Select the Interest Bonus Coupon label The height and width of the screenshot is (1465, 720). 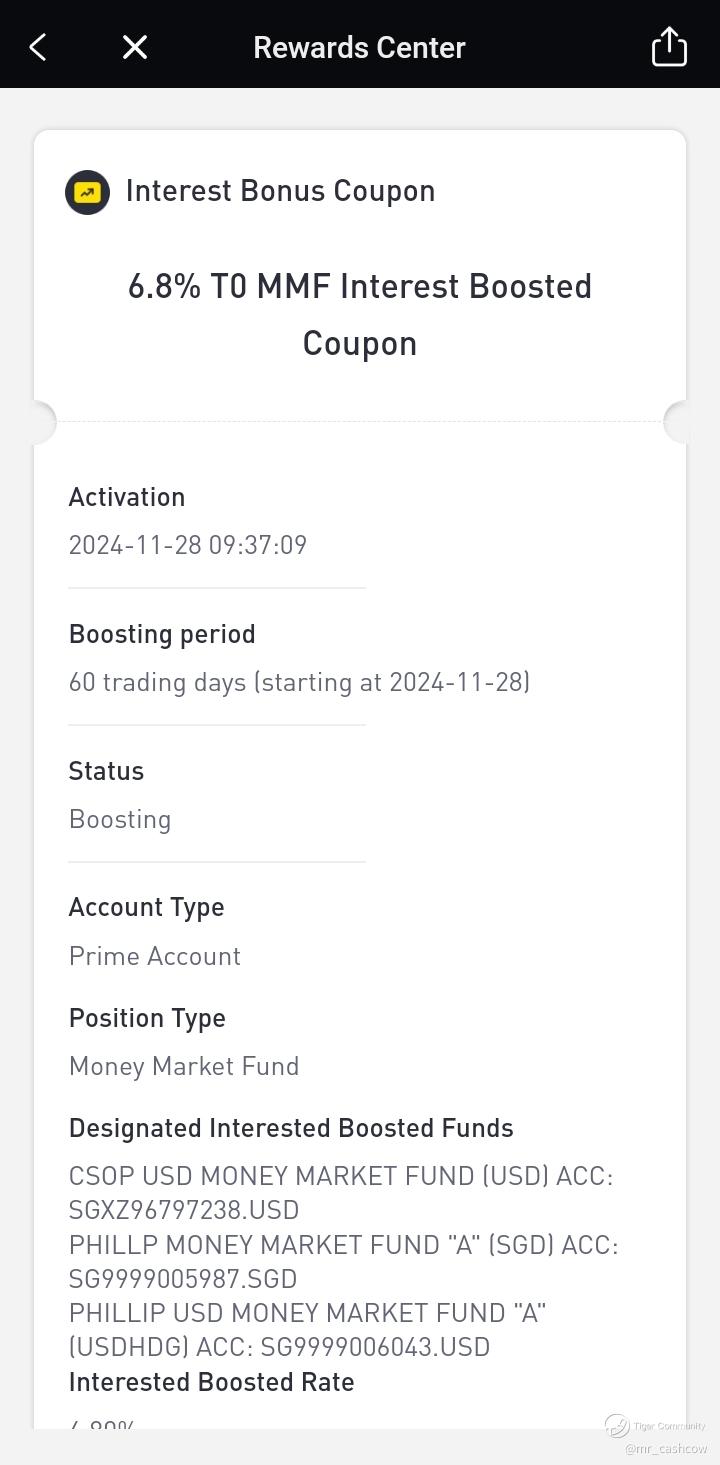tap(280, 191)
